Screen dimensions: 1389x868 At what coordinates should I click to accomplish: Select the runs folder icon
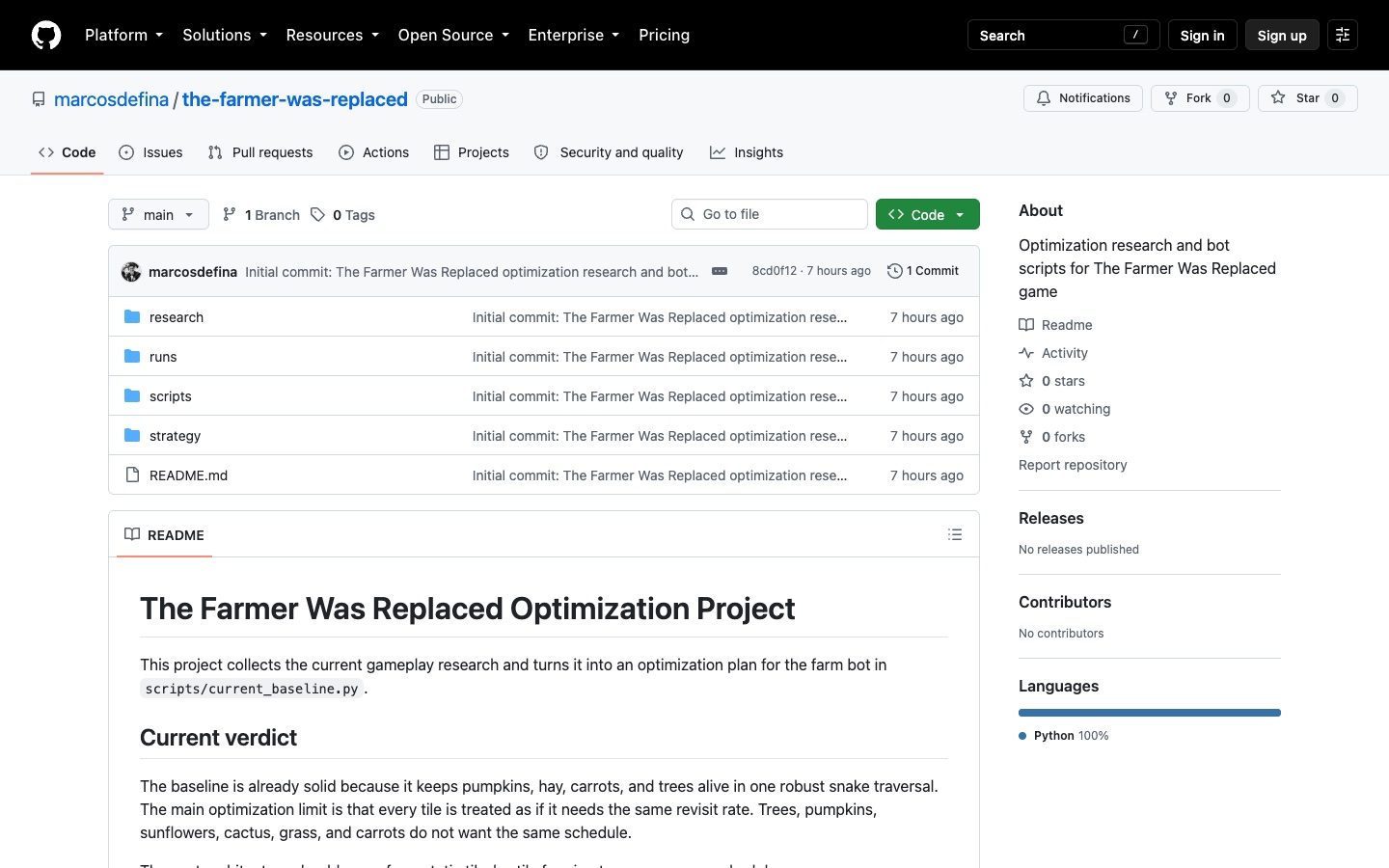pyautogui.click(x=132, y=356)
